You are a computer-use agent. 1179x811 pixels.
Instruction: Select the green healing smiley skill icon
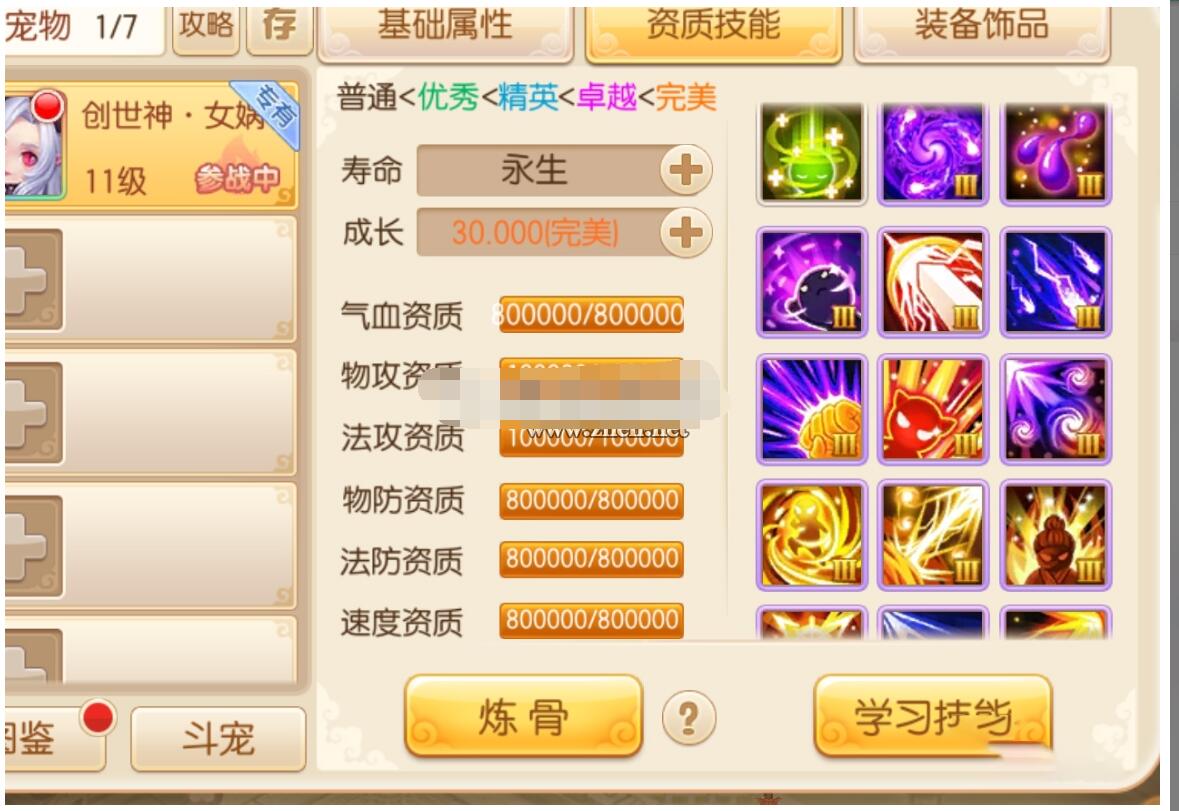coord(811,153)
